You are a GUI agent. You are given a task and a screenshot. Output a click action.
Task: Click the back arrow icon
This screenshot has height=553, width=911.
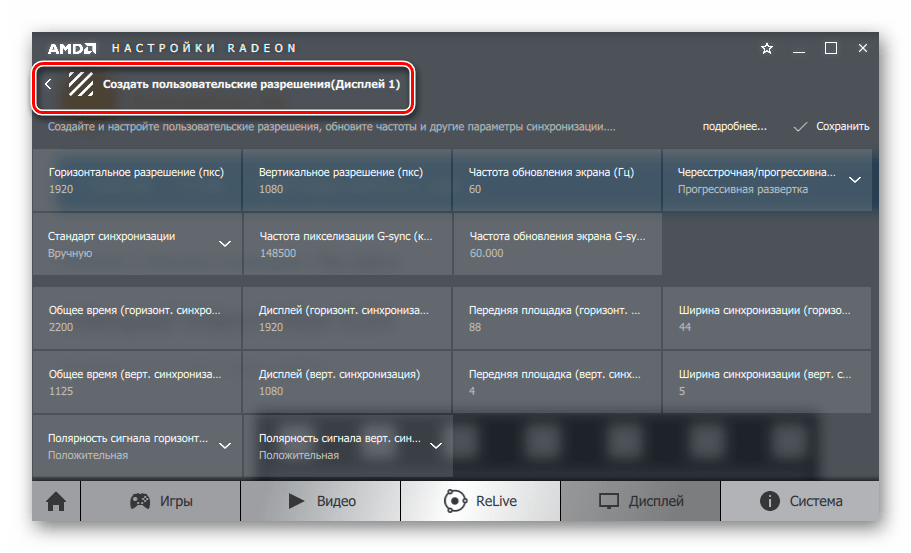(x=48, y=85)
